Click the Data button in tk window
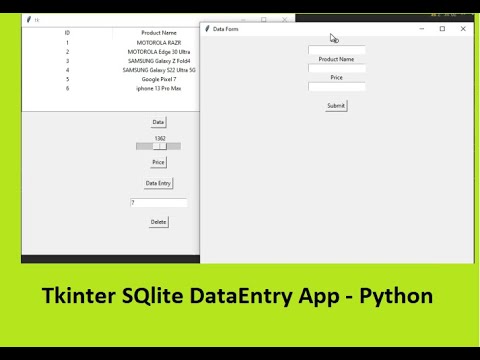480x360 pixels. pyautogui.click(x=158, y=122)
